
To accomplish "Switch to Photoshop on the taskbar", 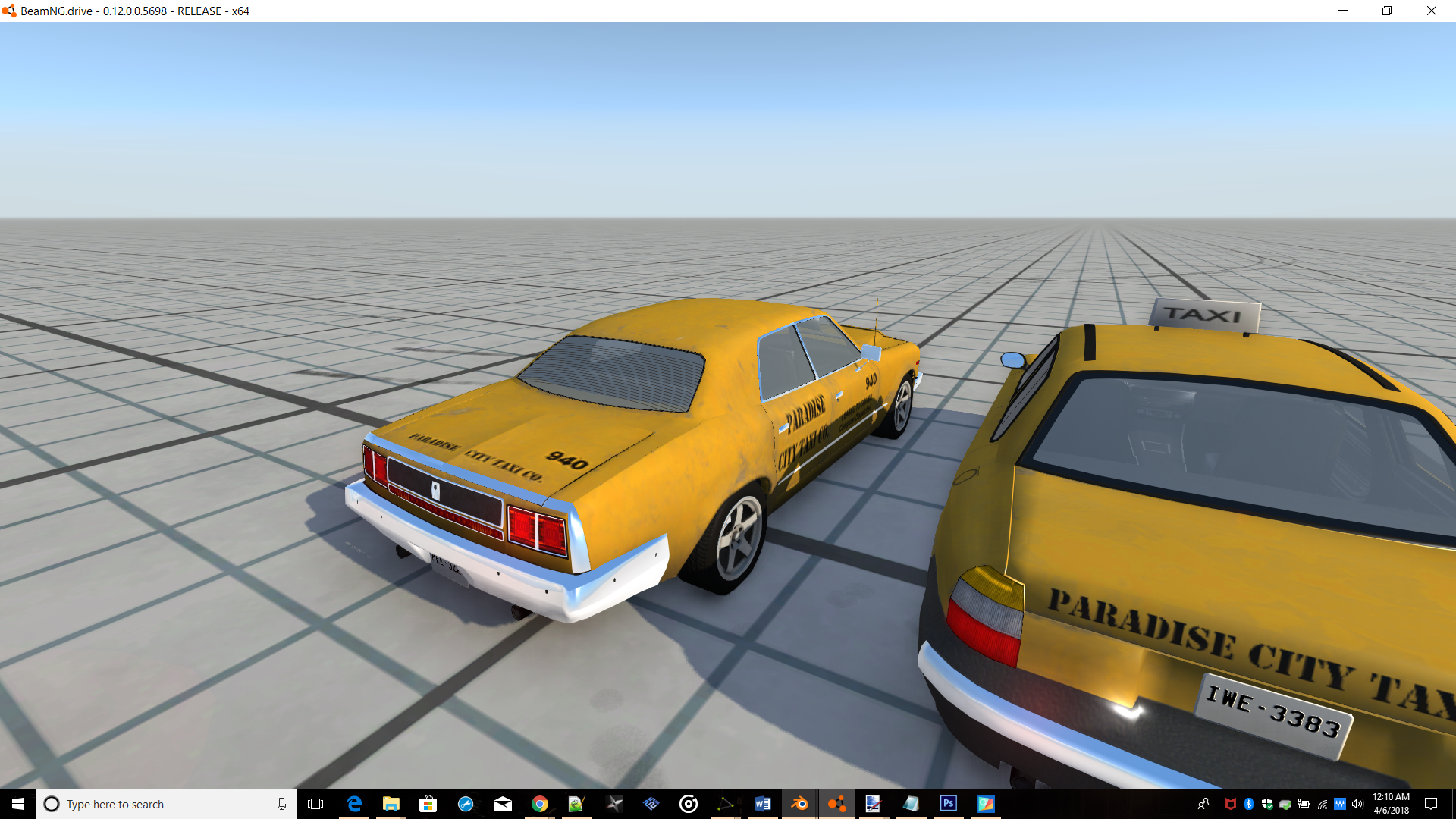I will (x=948, y=804).
